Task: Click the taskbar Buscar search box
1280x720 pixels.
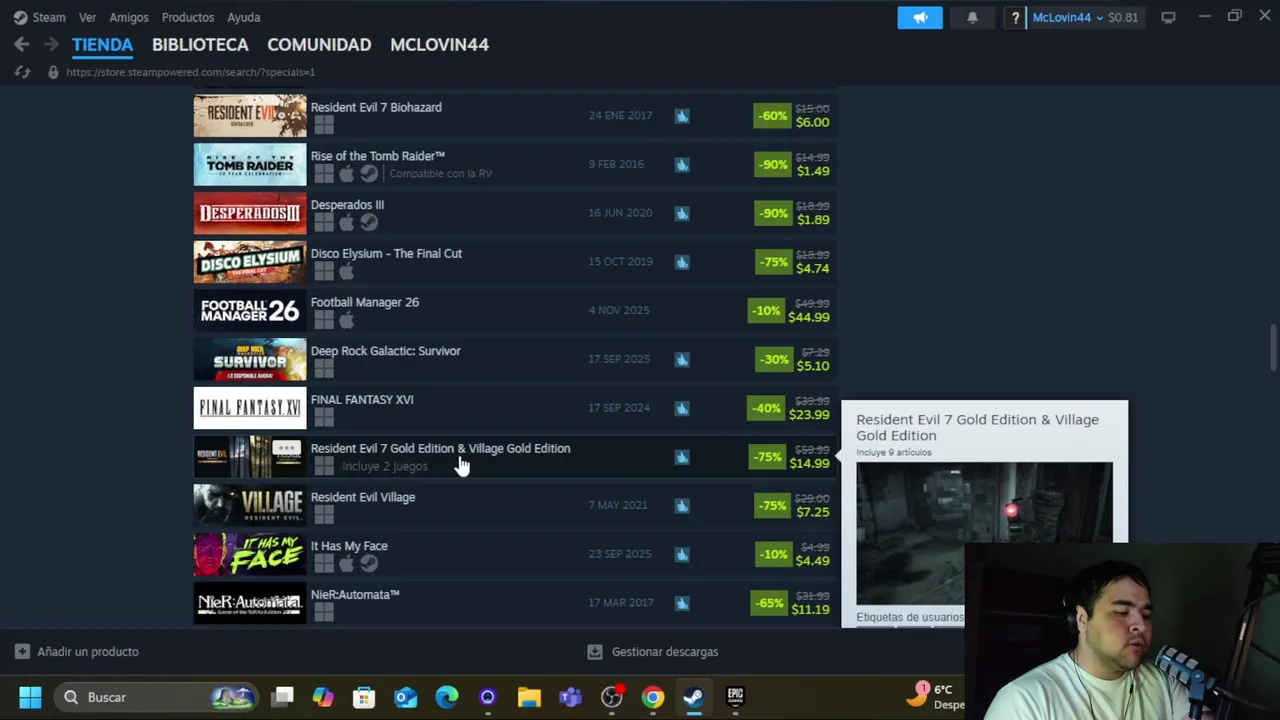Action: tap(156, 697)
